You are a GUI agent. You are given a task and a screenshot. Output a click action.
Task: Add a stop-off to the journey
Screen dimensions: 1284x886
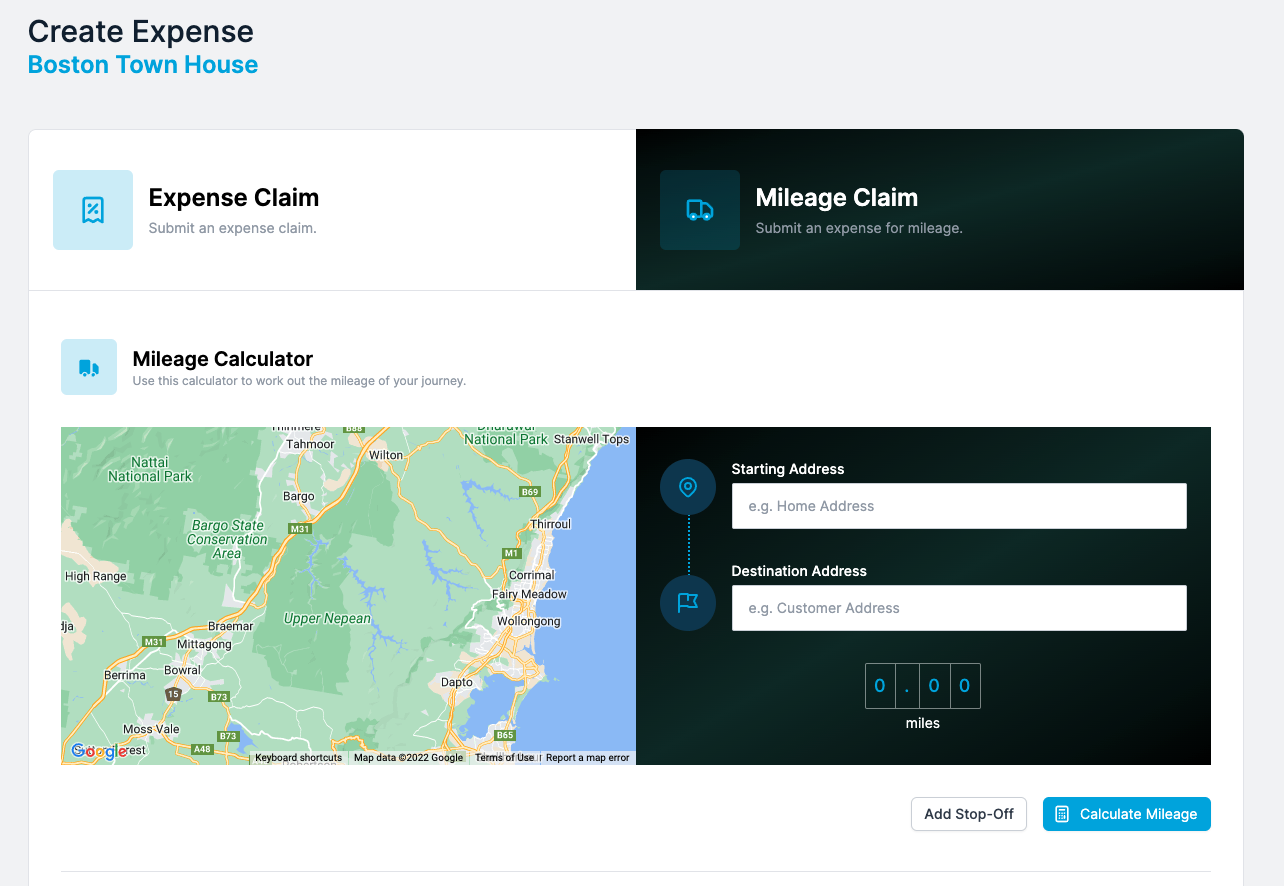969,814
